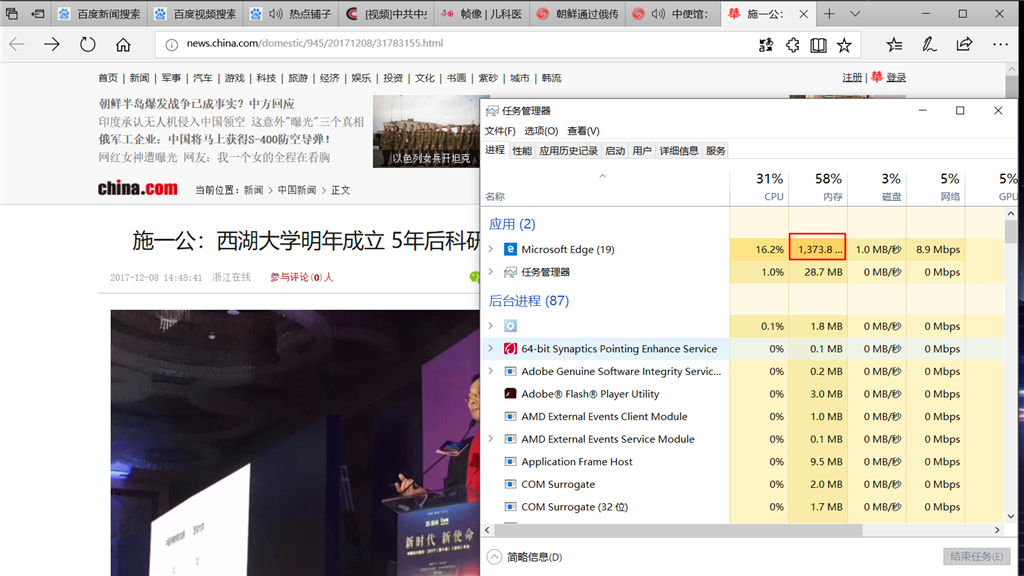Collapse to 简略信息(D) view
Viewport: 1024px width, 576px height.
pyautogui.click(x=525, y=557)
